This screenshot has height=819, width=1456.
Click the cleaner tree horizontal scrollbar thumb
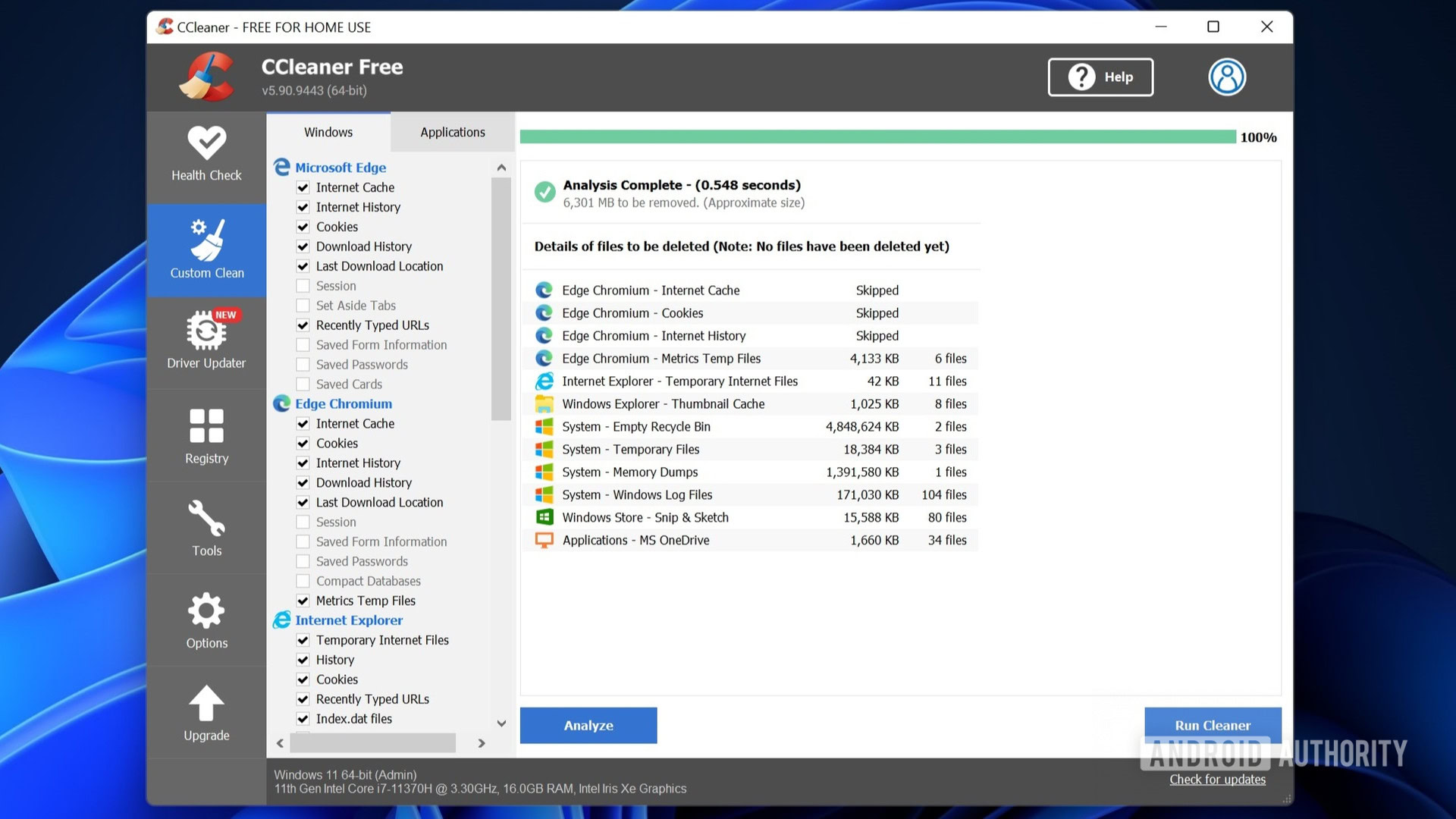373,743
